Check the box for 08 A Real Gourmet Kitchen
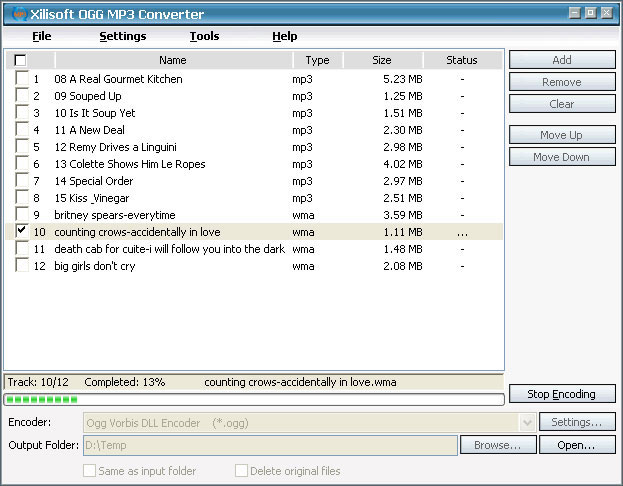Image resolution: width=623 pixels, height=486 pixels. point(22,79)
